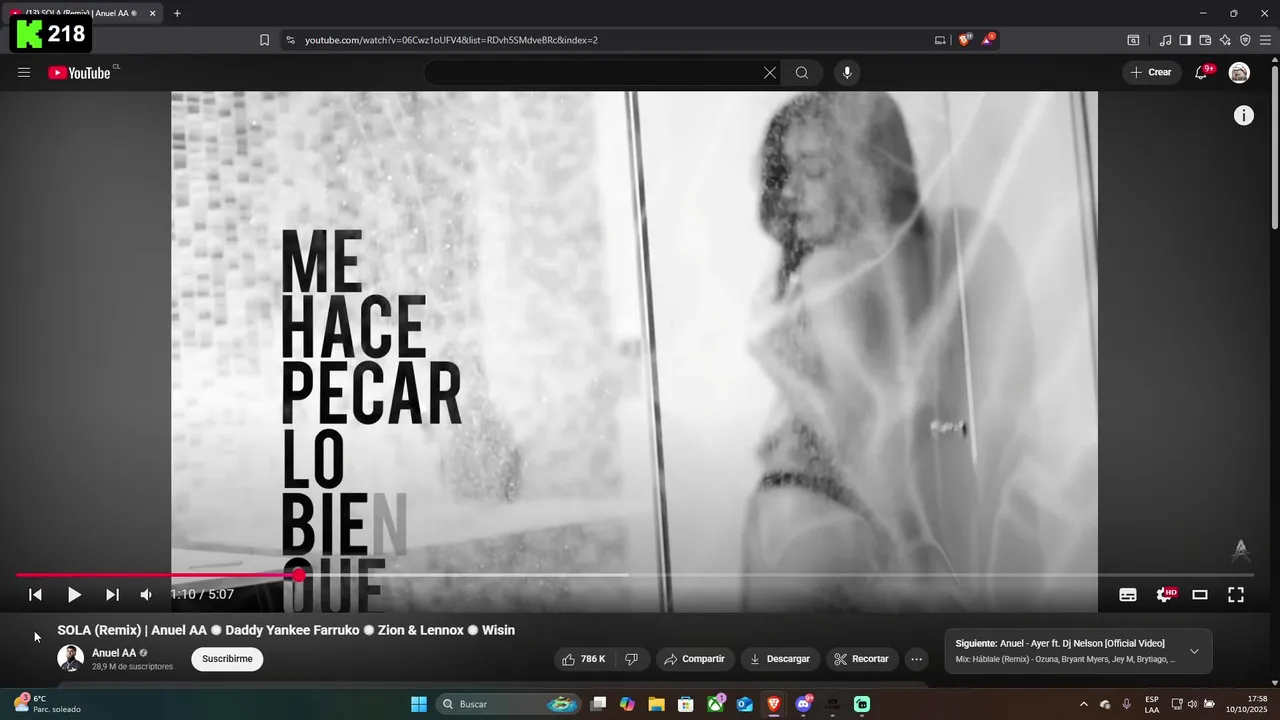Toggle the browser sidebar panel

pos(1185,40)
